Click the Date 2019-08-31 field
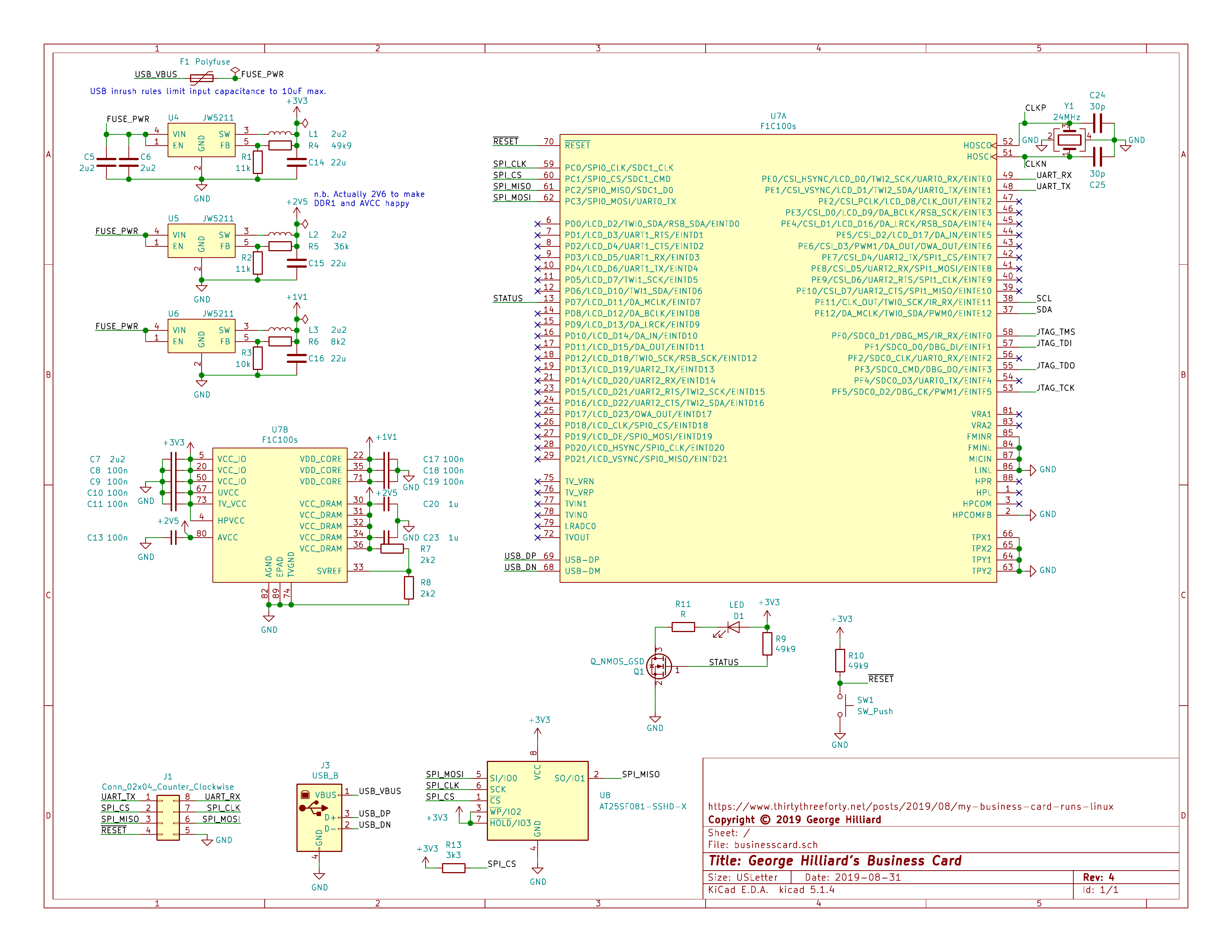Viewport: 1232px width, 952px height. [x=852, y=877]
